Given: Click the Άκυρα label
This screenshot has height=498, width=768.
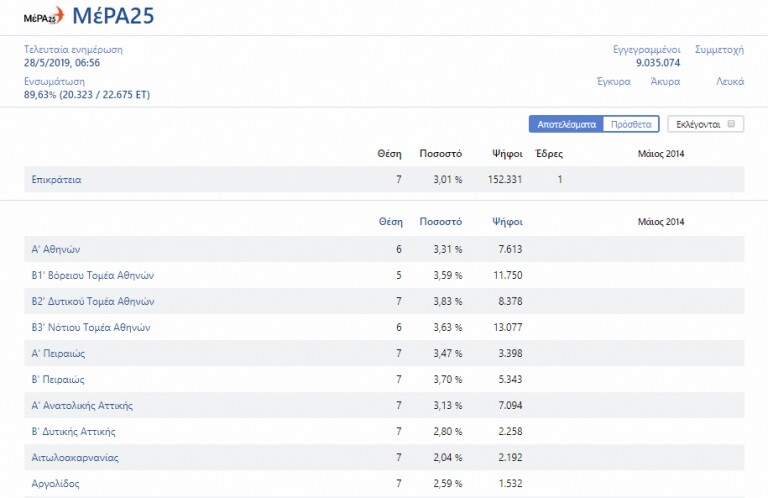Looking at the screenshot, I should [x=665, y=81].
